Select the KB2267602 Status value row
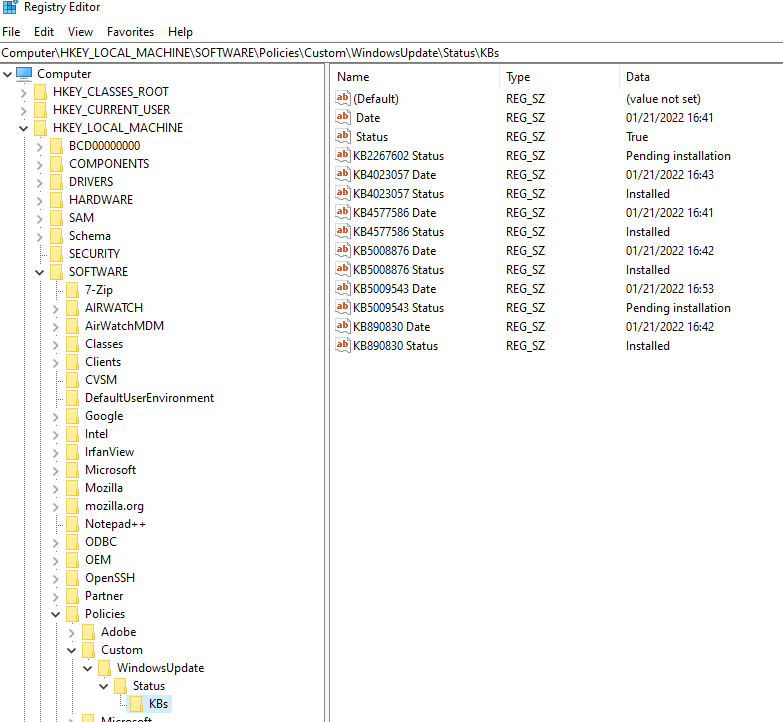 398,156
